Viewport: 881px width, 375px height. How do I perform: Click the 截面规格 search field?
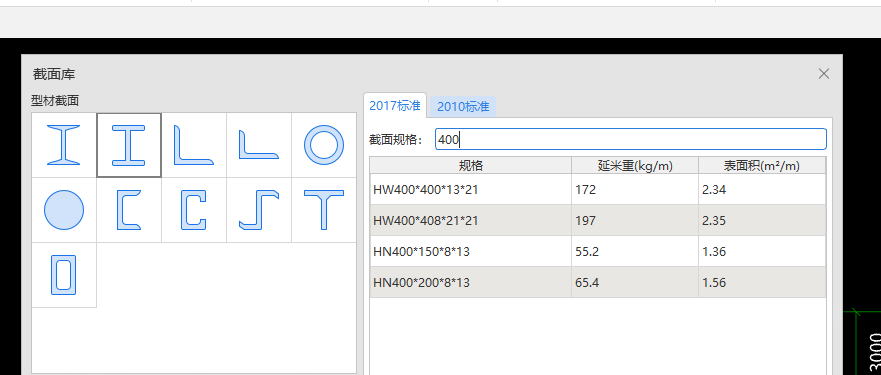[x=630, y=139]
